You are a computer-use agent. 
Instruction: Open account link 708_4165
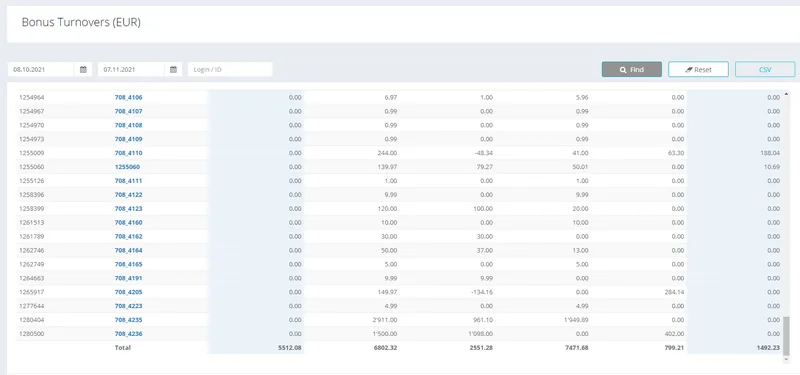(129, 264)
